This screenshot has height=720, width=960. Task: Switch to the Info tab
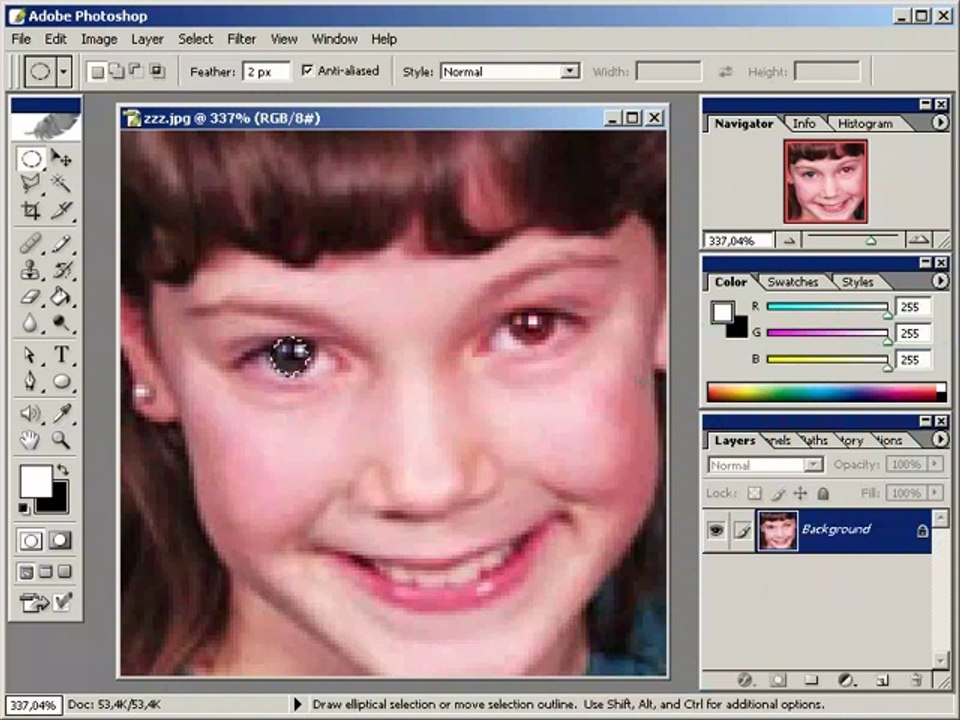[803, 124]
